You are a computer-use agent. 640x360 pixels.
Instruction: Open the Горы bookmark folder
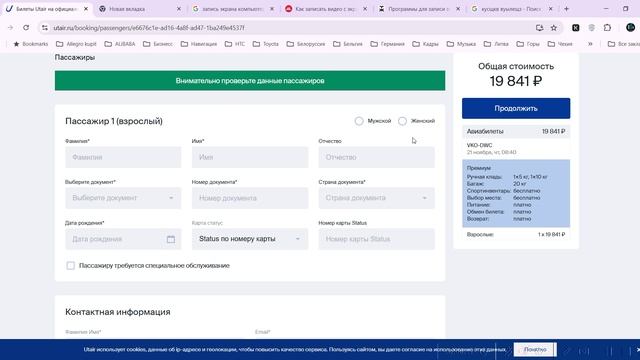[x=528, y=44]
